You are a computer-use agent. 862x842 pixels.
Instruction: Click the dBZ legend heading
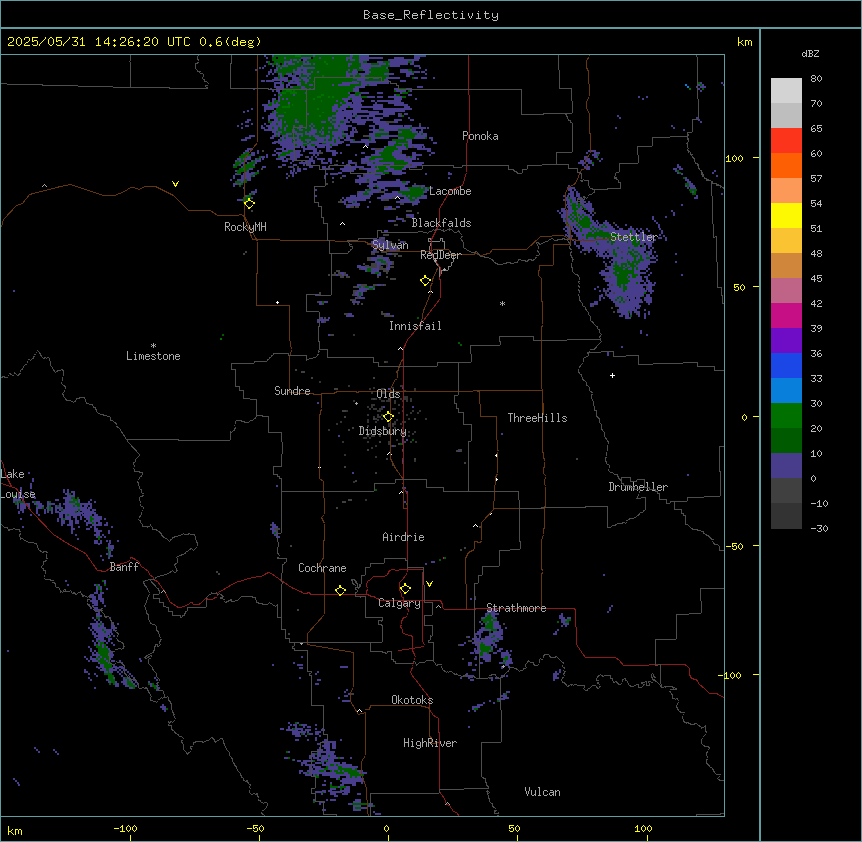point(810,53)
